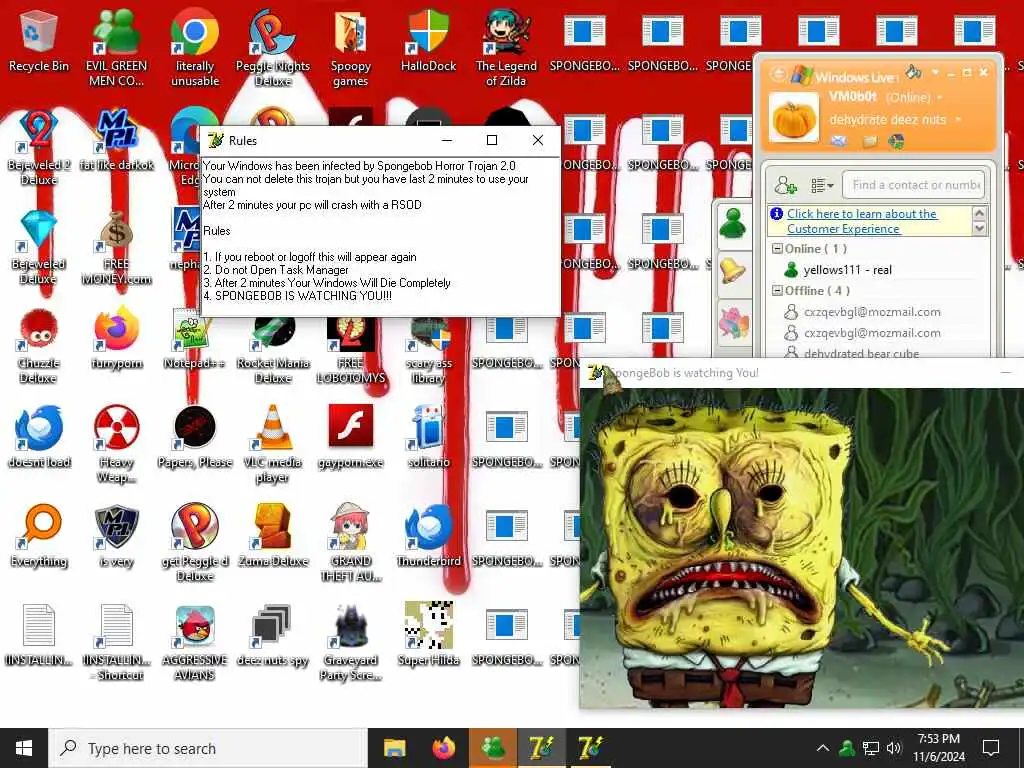Screen dimensions: 1024x768
Task: Open the FREE MONEY.com money bag icon
Action: (116, 247)
